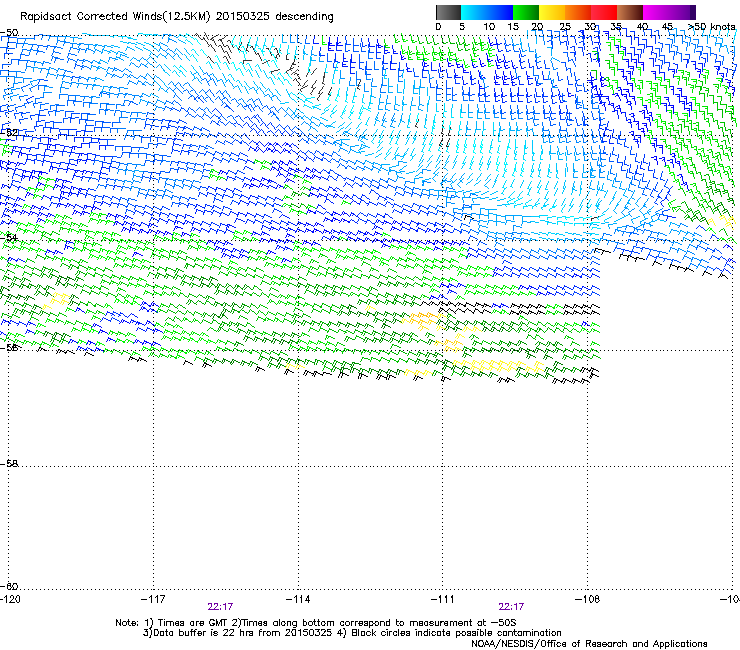Click the purple '22:17' time near -117
Screen dimensions: 740x650
[220, 607]
